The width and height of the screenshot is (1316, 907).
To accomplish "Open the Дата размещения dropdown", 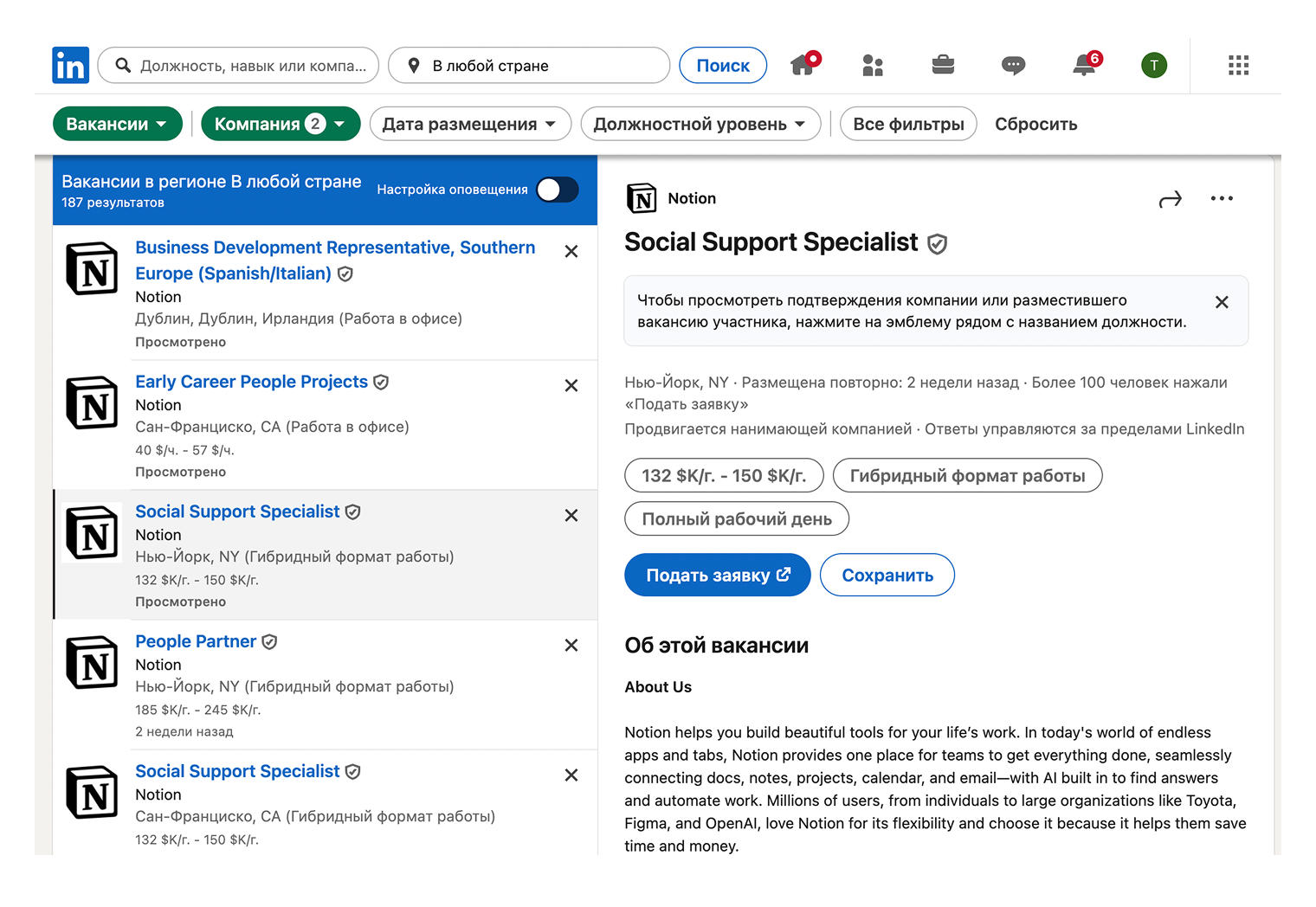I will click(470, 124).
